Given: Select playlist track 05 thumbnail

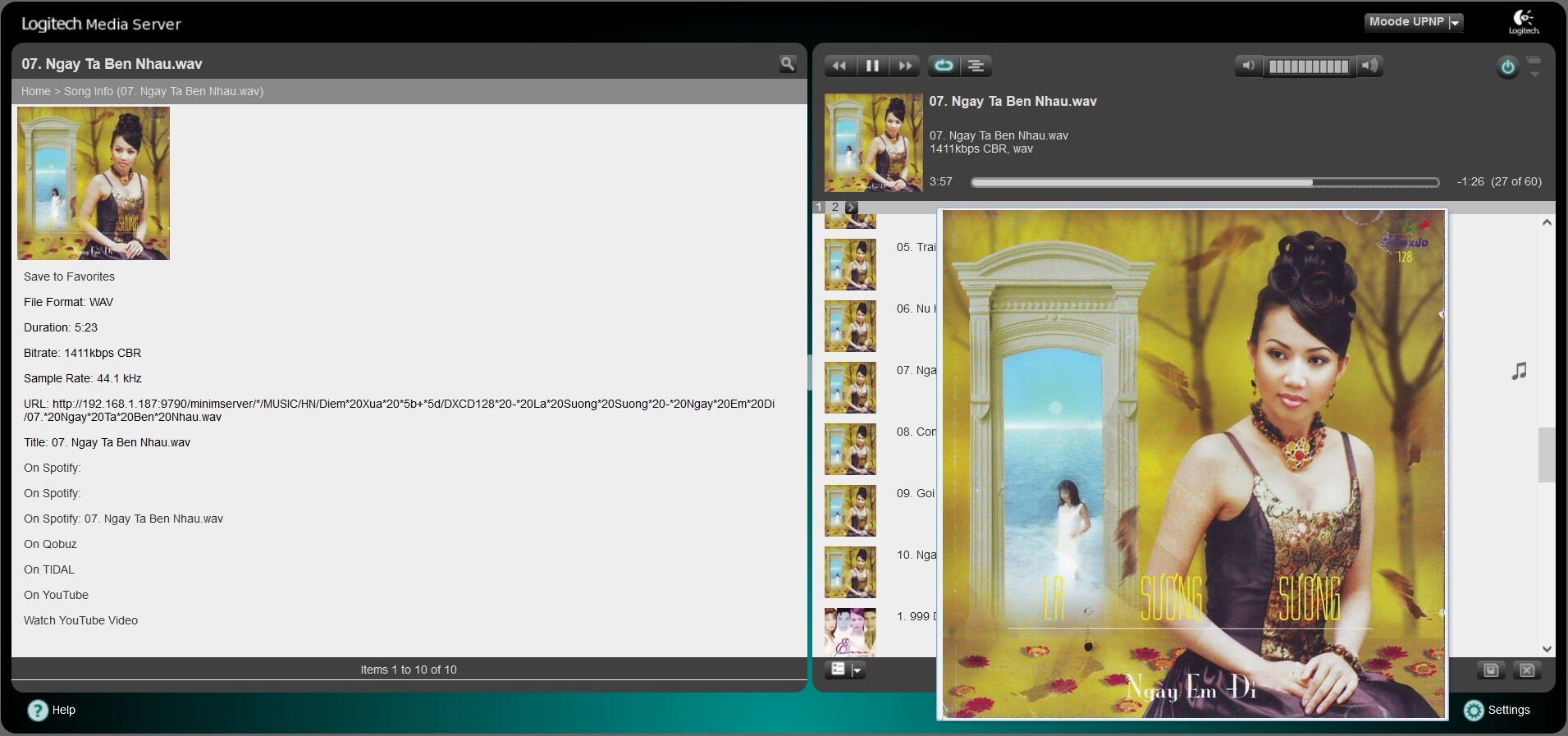Looking at the screenshot, I should pos(850,264).
